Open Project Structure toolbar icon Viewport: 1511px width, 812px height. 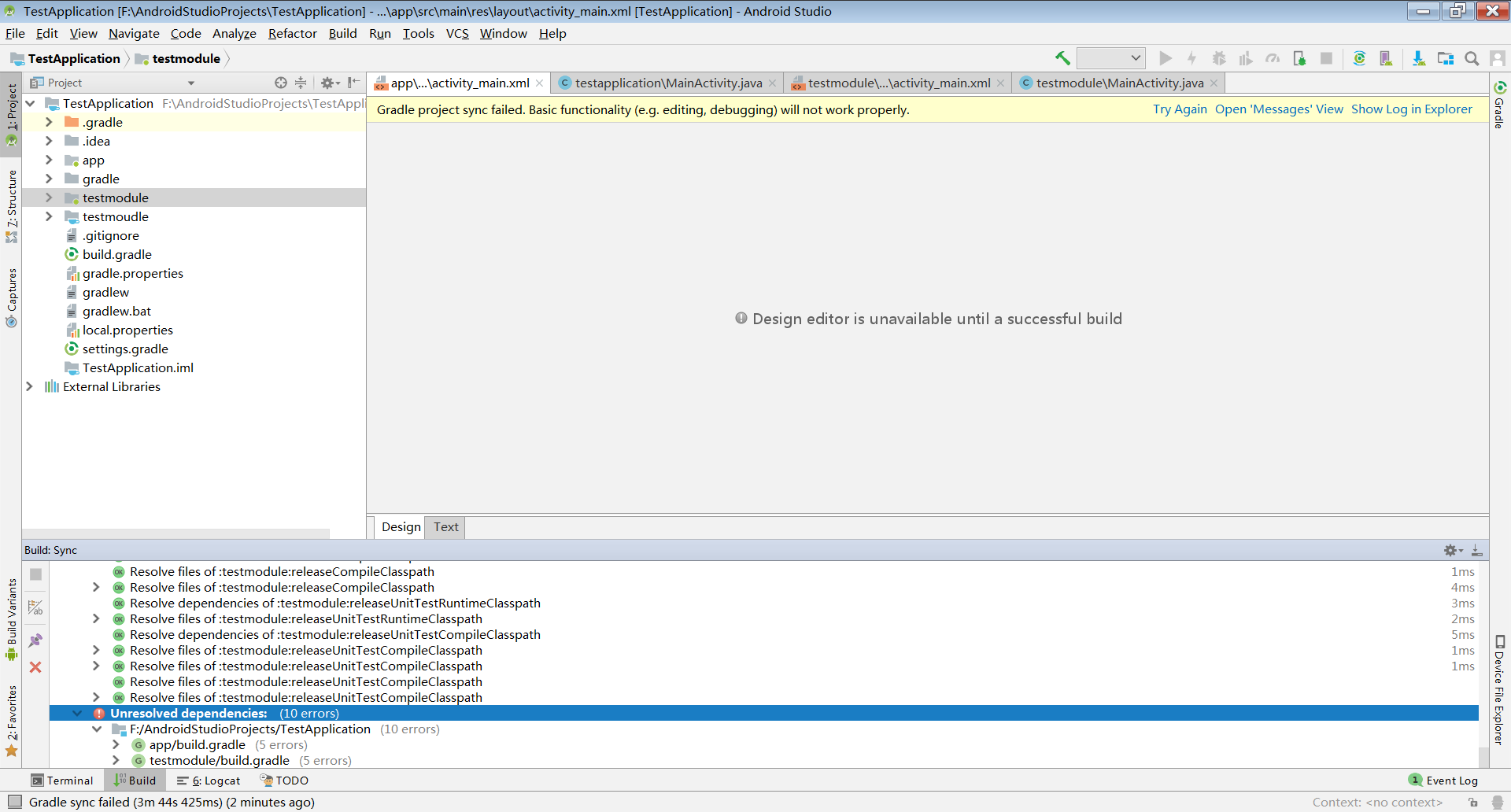1446,58
